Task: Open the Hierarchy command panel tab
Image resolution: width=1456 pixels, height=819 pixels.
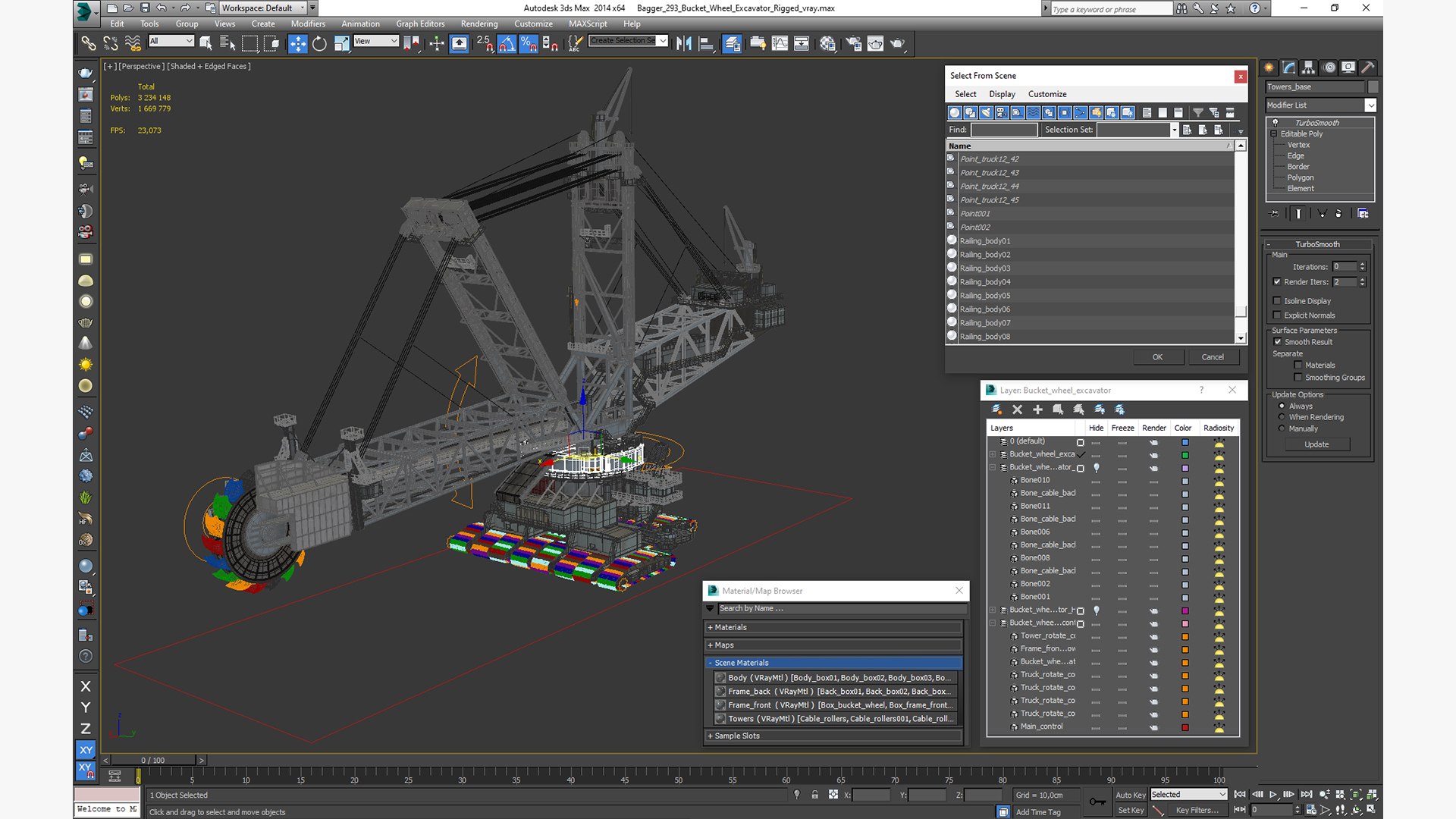Action: coord(1309,67)
